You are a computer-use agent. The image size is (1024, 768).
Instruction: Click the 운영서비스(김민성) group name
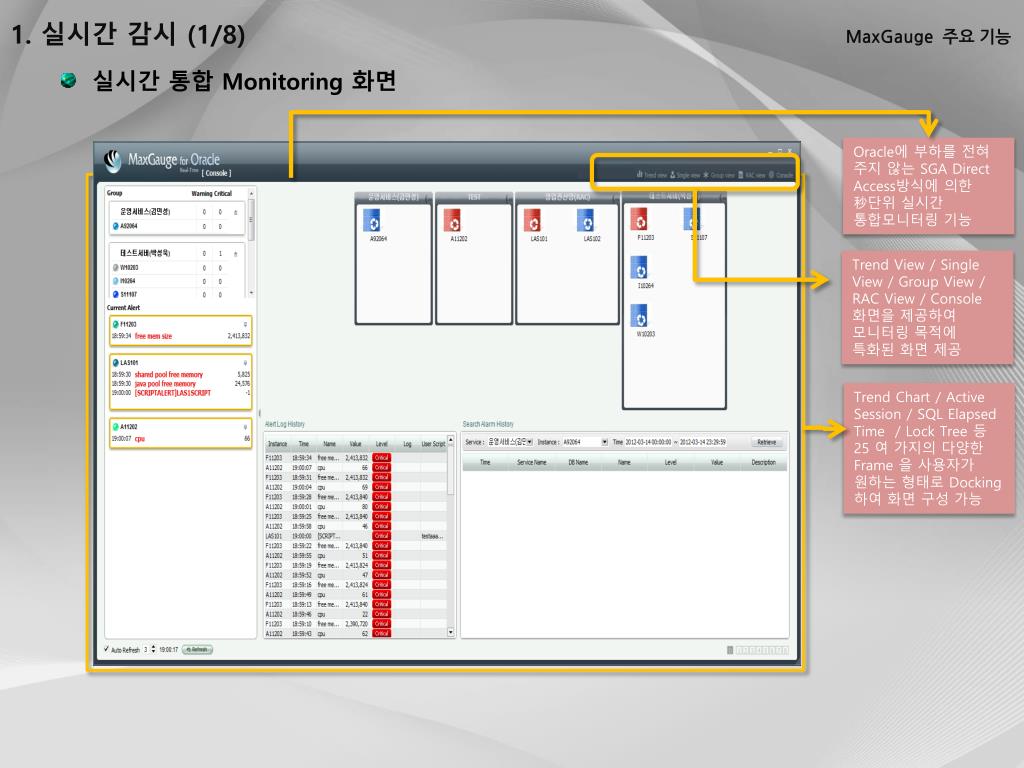145,212
